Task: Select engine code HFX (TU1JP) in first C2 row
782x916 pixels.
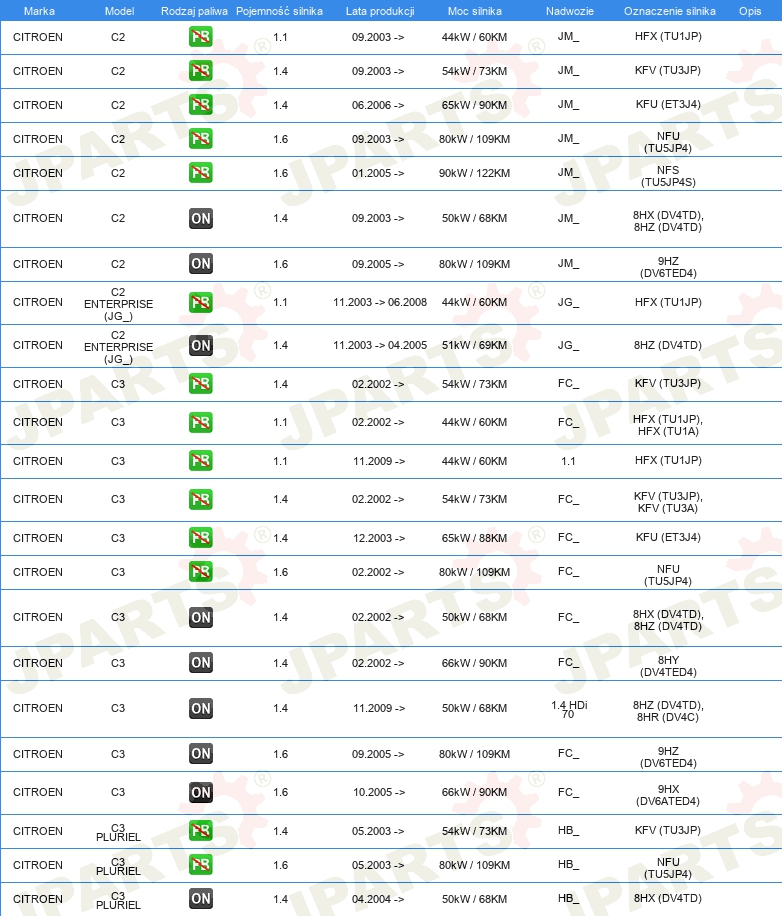Action: click(x=668, y=36)
